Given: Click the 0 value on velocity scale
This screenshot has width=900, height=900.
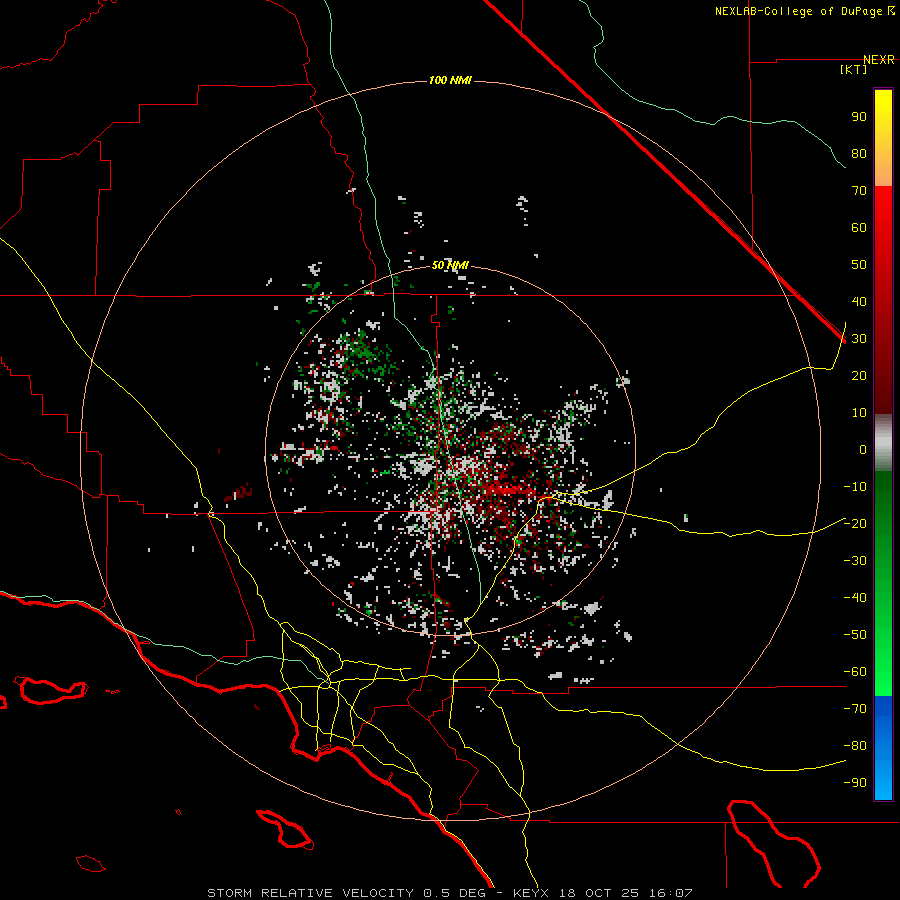Looking at the screenshot, I should coord(863,450).
